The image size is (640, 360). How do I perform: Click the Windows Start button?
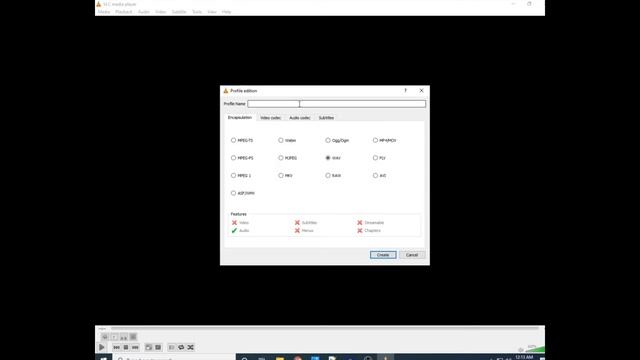tap(104, 358)
